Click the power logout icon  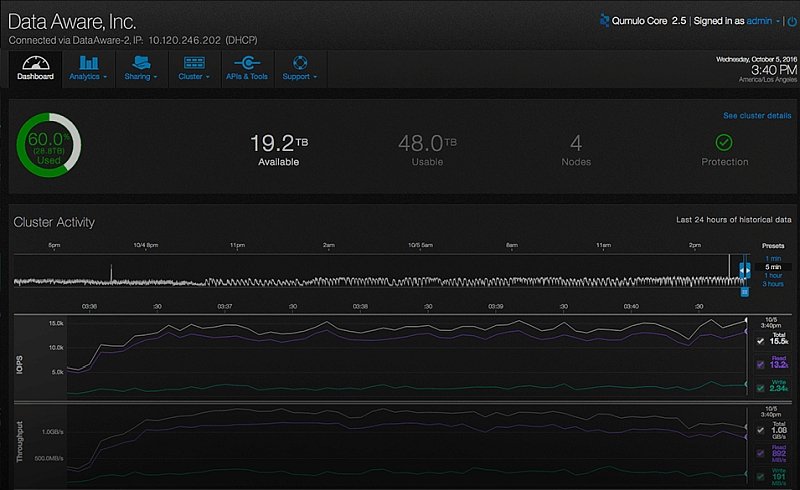pyautogui.click(x=792, y=21)
